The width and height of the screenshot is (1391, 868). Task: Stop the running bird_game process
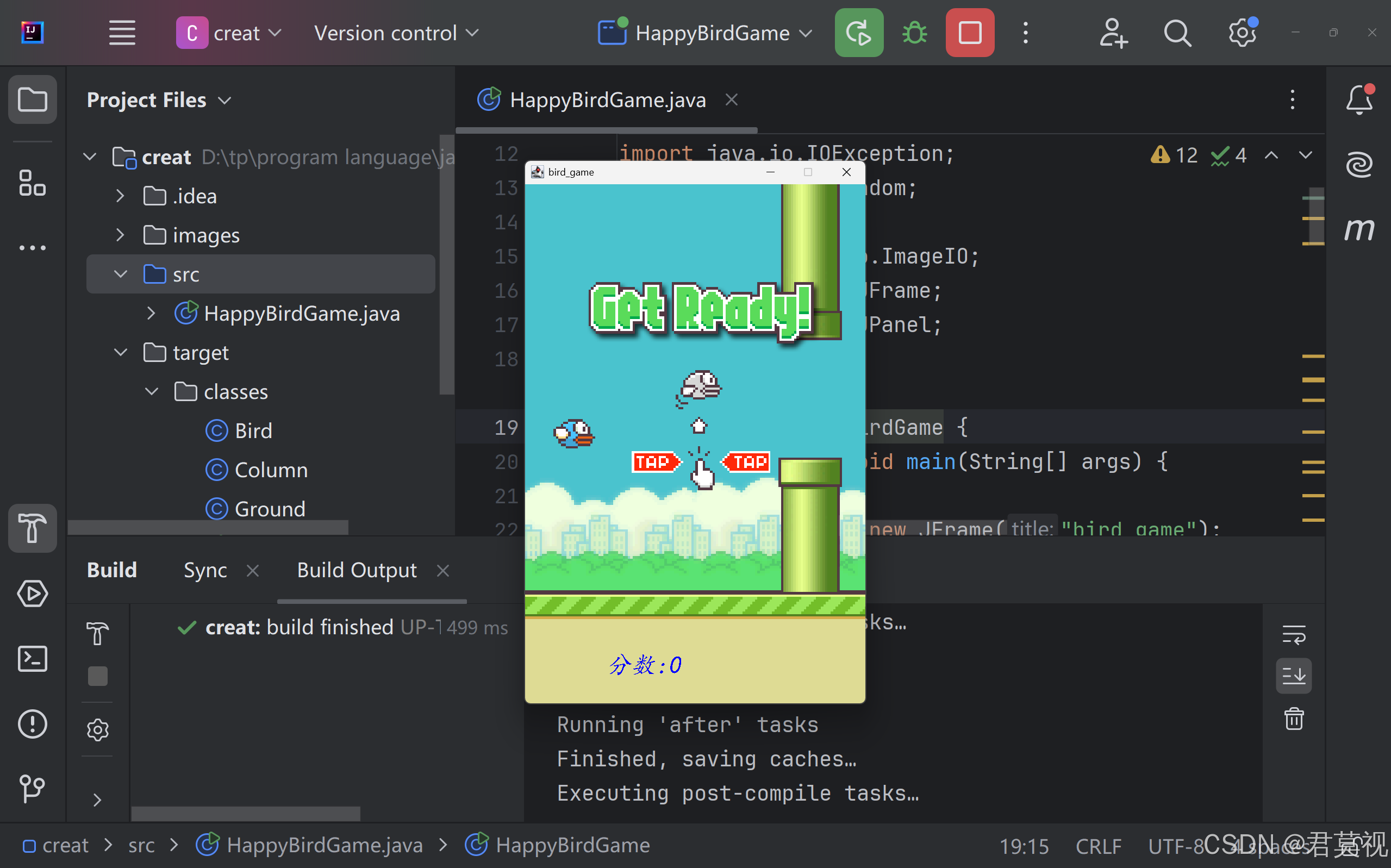point(969,33)
